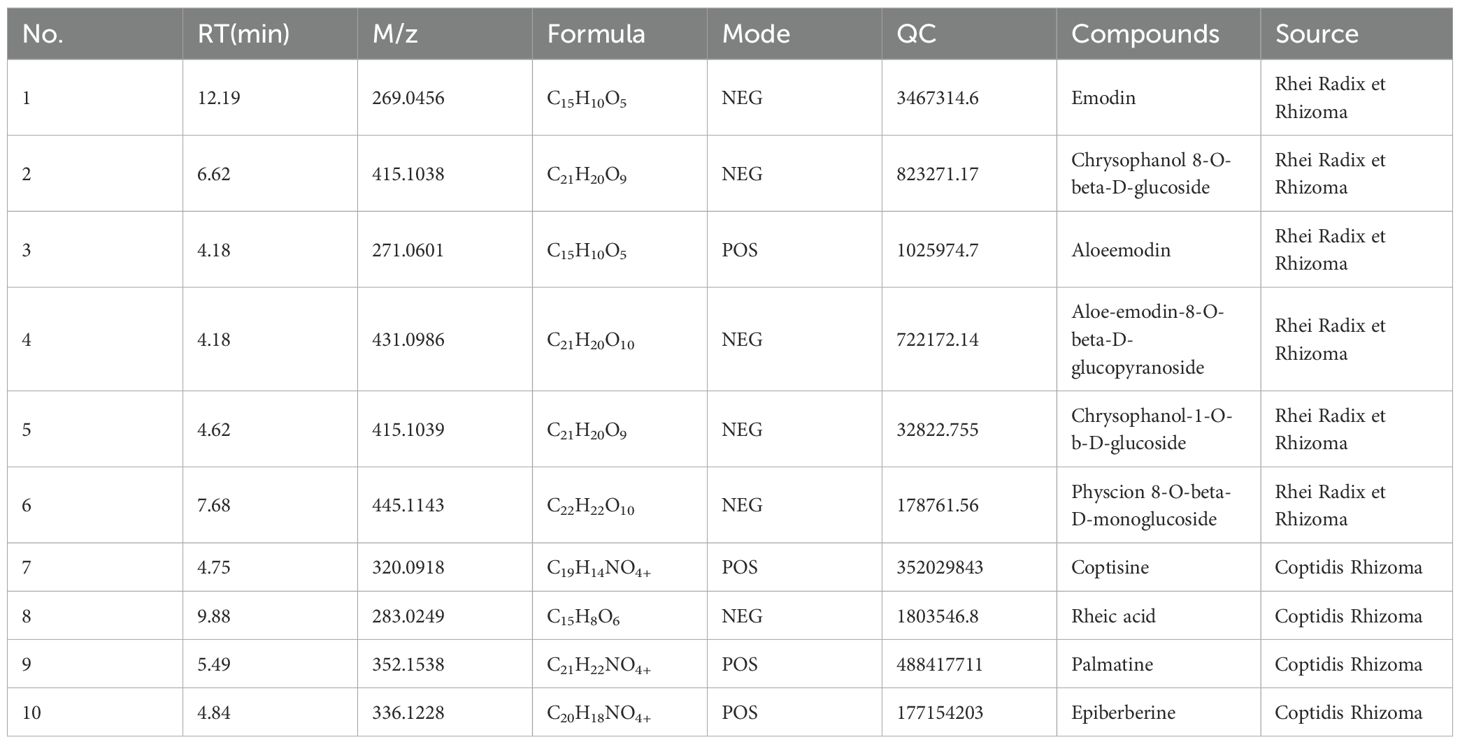This screenshot has width=1460, height=744.
Task: Select the QC value 352029843
Action: pos(940,567)
